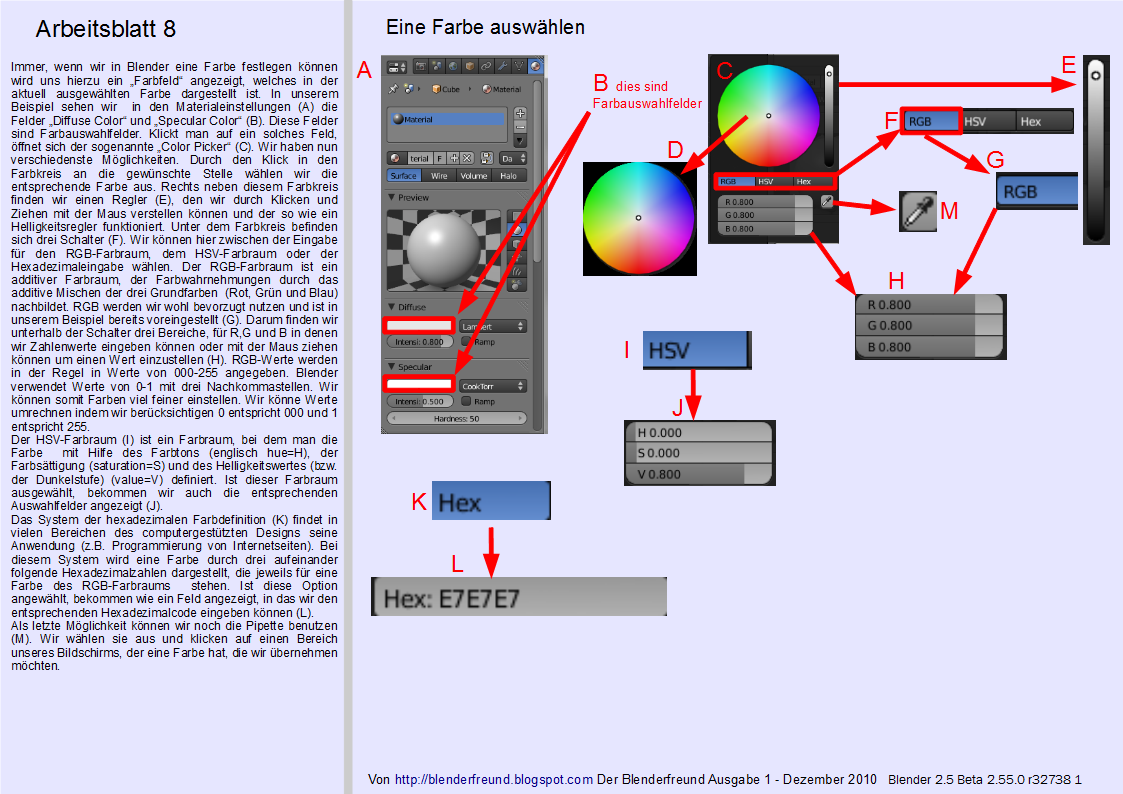Increase Hardness with its right arrow
1123x794 pixels.
520,418
